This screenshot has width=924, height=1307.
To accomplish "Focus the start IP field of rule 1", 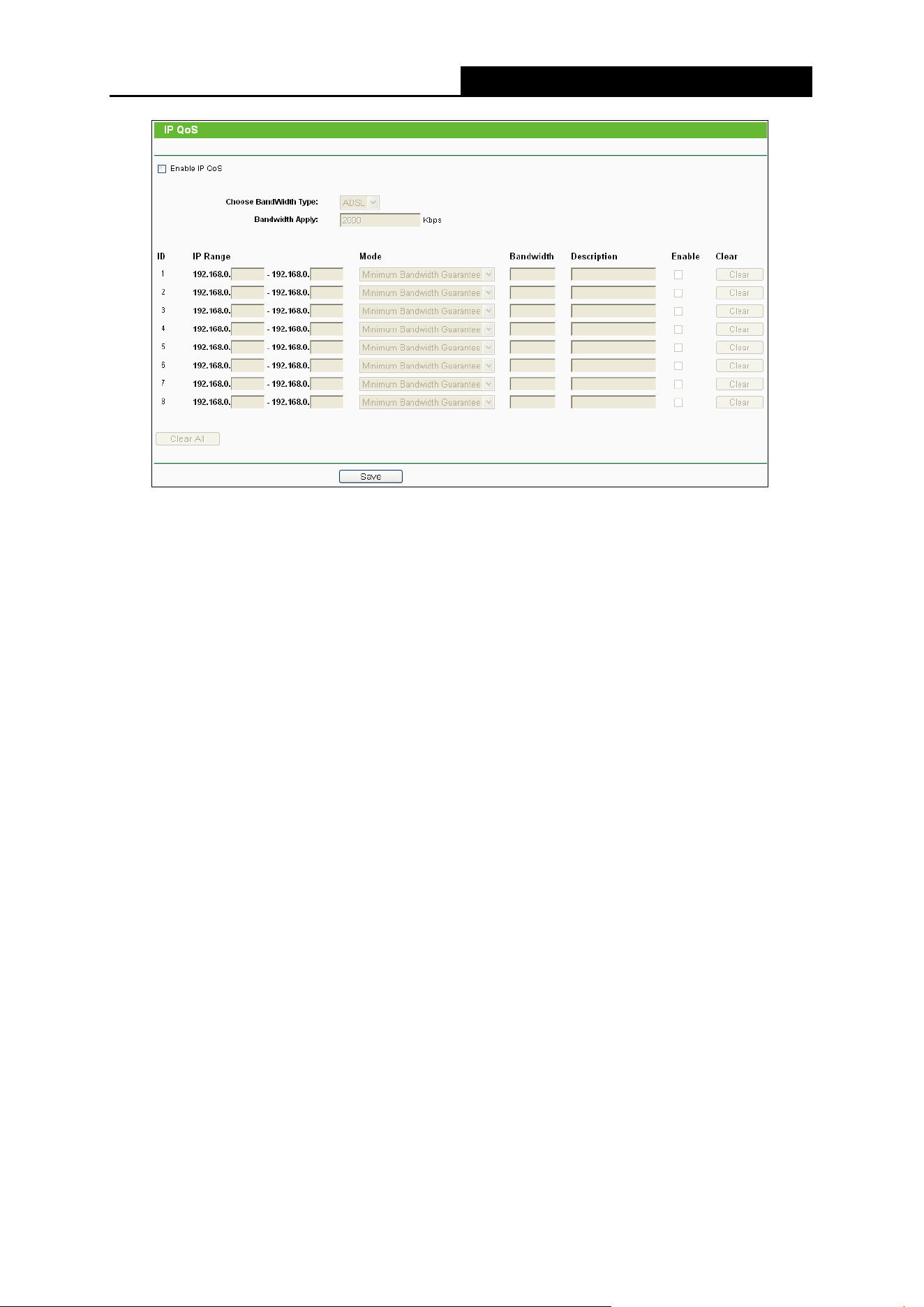I will (248, 275).
